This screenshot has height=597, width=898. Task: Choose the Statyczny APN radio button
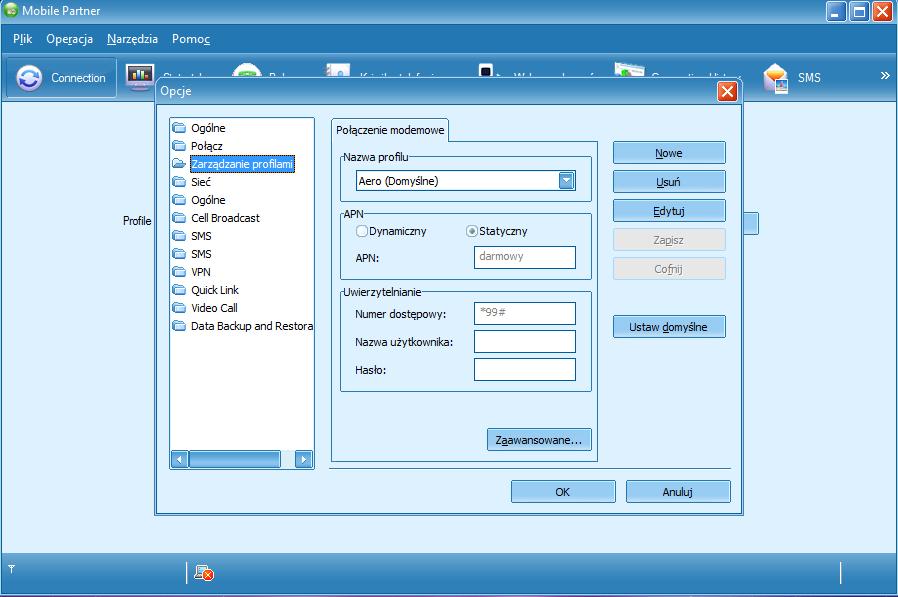pos(472,231)
